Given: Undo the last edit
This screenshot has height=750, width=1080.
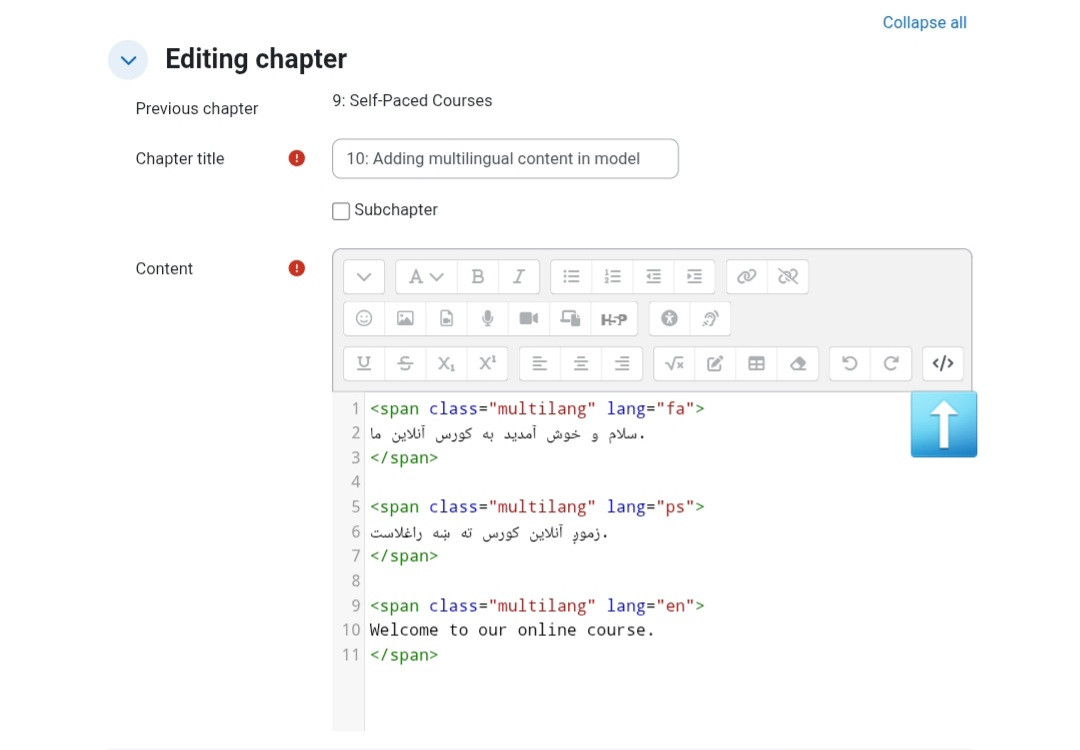Looking at the screenshot, I should (850, 364).
